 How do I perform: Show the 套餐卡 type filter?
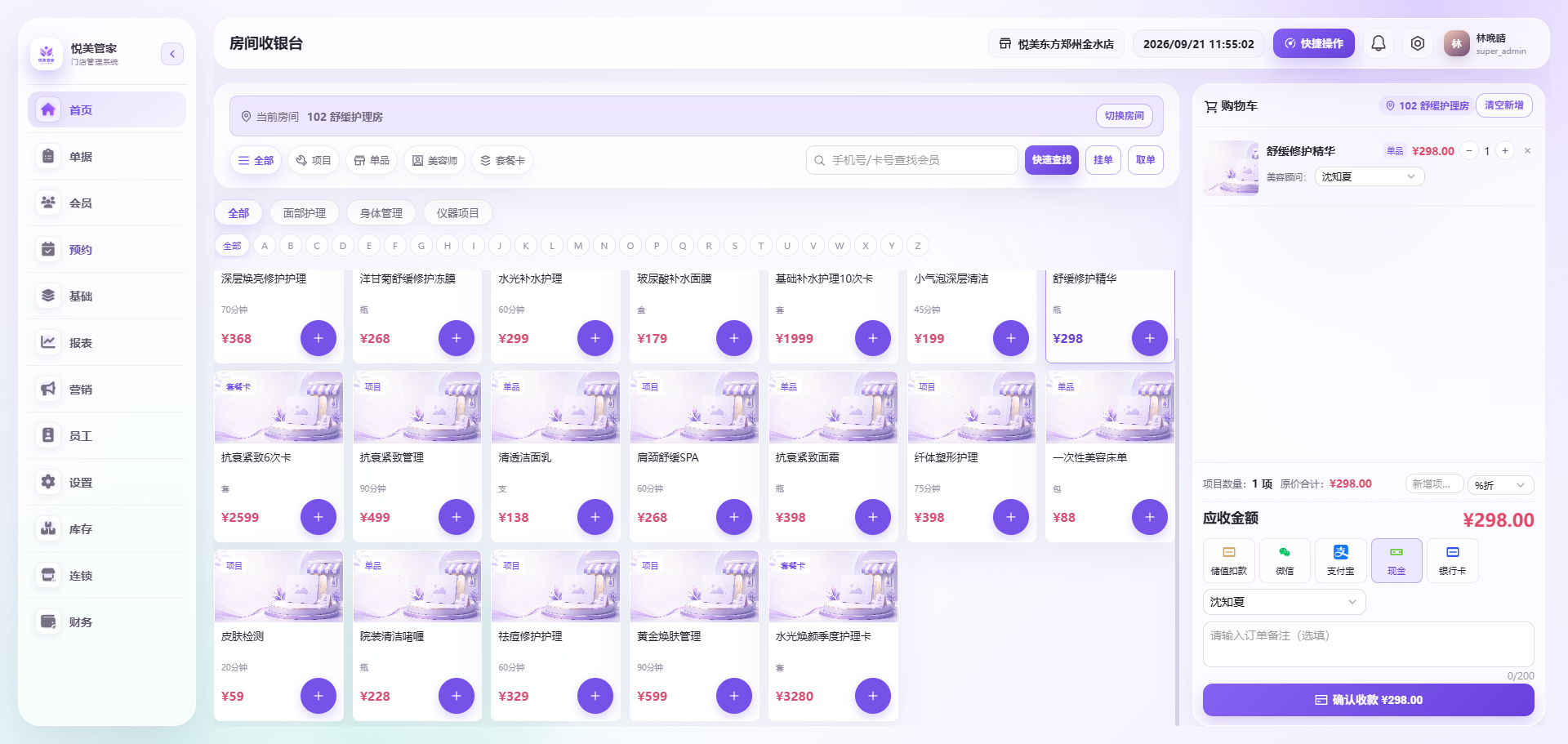click(502, 160)
